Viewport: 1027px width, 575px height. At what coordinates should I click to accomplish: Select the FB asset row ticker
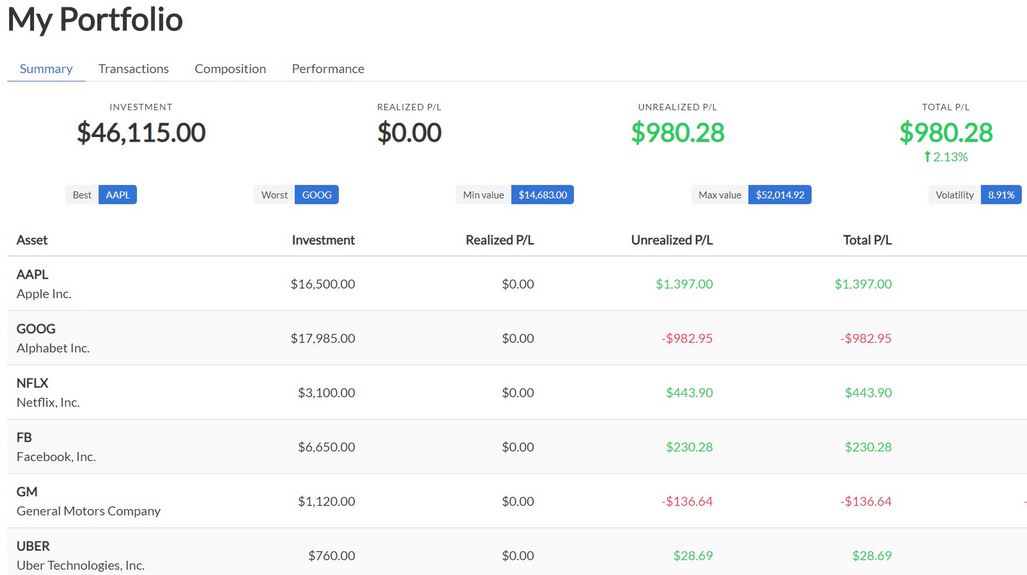coord(24,437)
